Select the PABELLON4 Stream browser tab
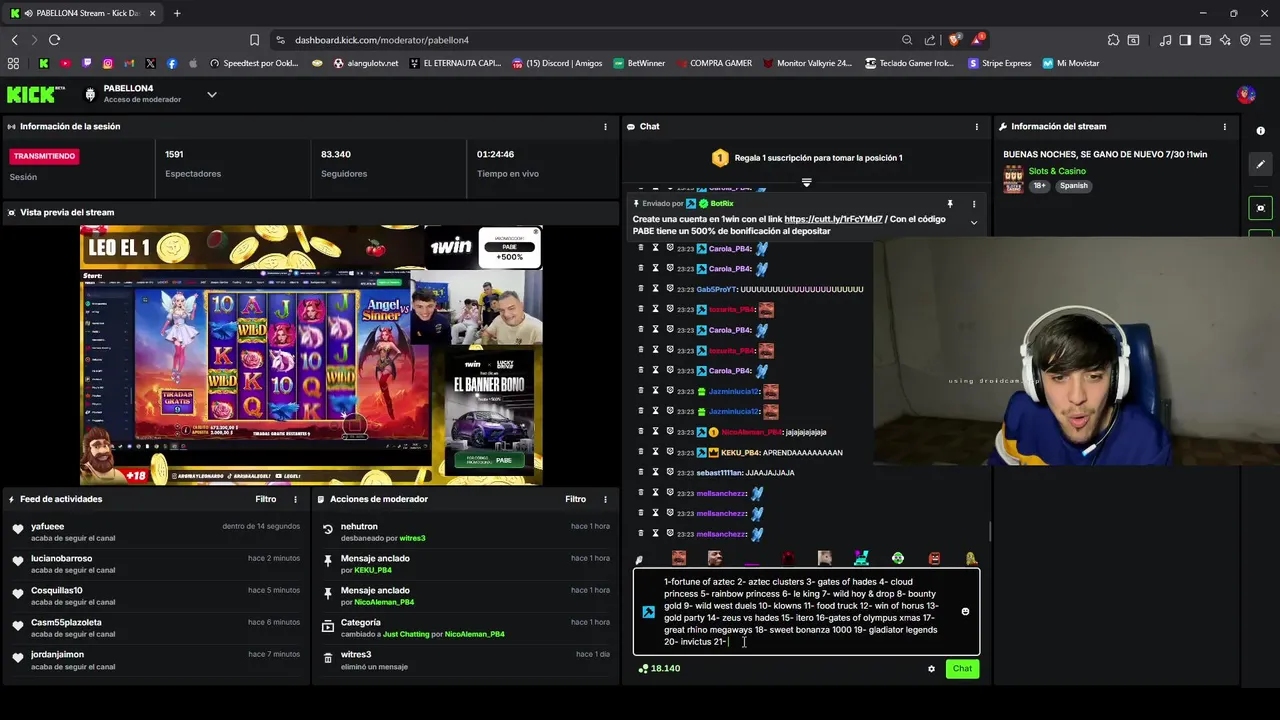The image size is (1280, 720). [x=83, y=13]
